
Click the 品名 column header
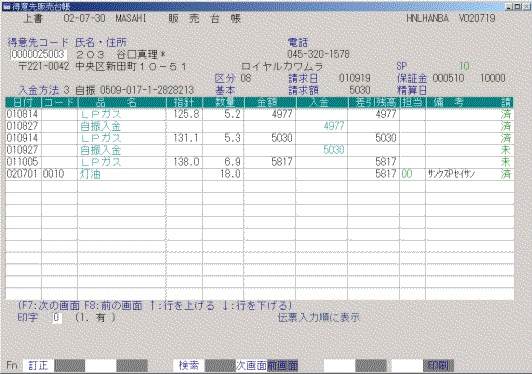[x=122, y=102]
